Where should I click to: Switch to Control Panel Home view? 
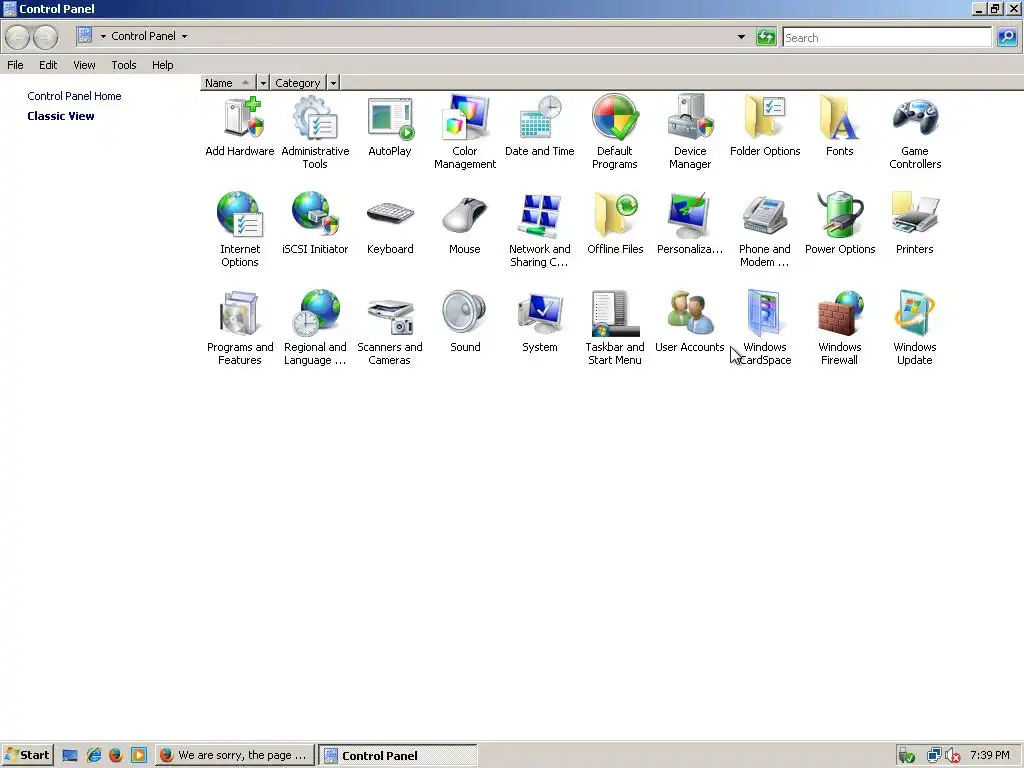(x=74, y=96)
